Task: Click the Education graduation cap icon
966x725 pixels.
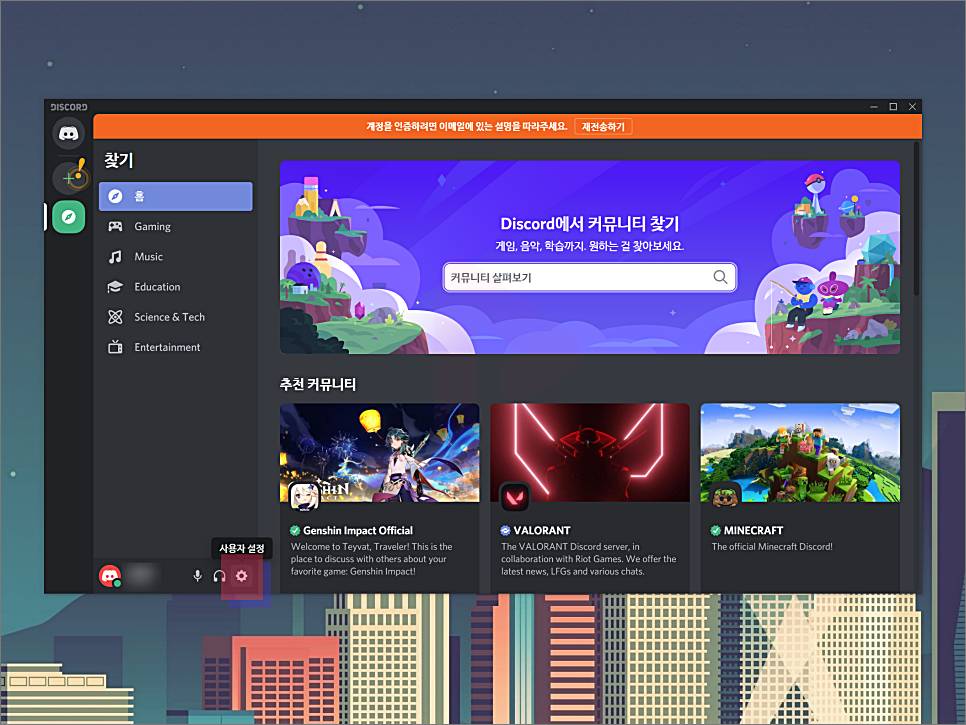Action: tap(115, 287)
